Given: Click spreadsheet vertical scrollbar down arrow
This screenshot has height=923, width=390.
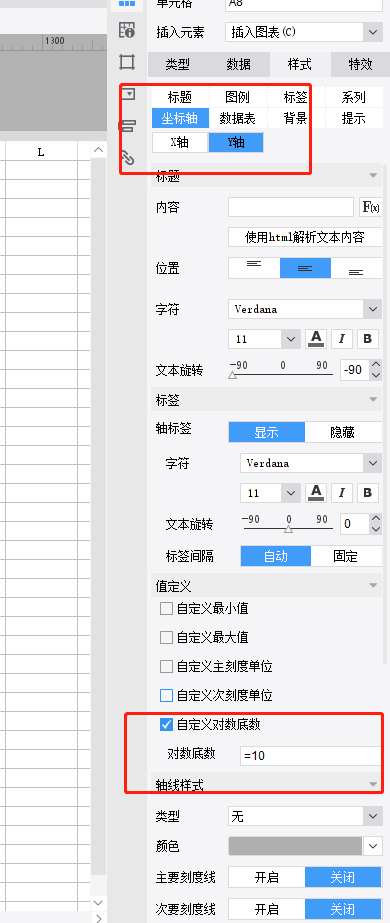Looking at the screenshot, I should click(98, 902).
